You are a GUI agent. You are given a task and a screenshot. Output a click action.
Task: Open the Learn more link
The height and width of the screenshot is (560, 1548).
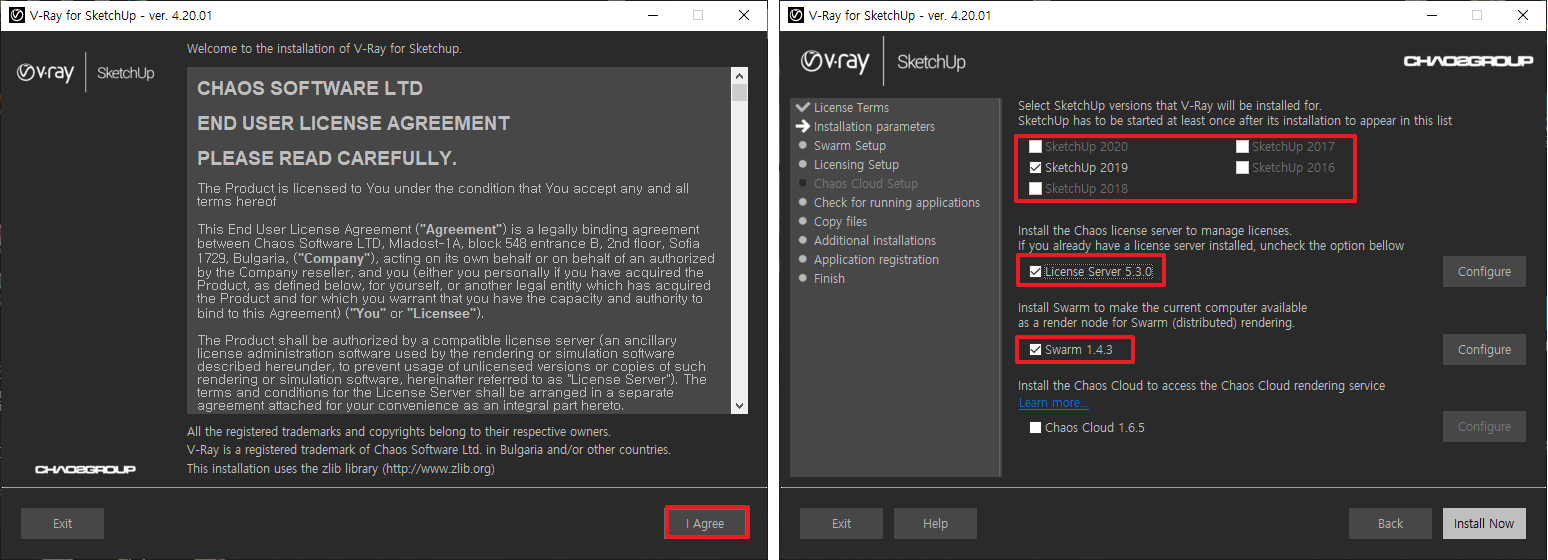click(1053, 403)
